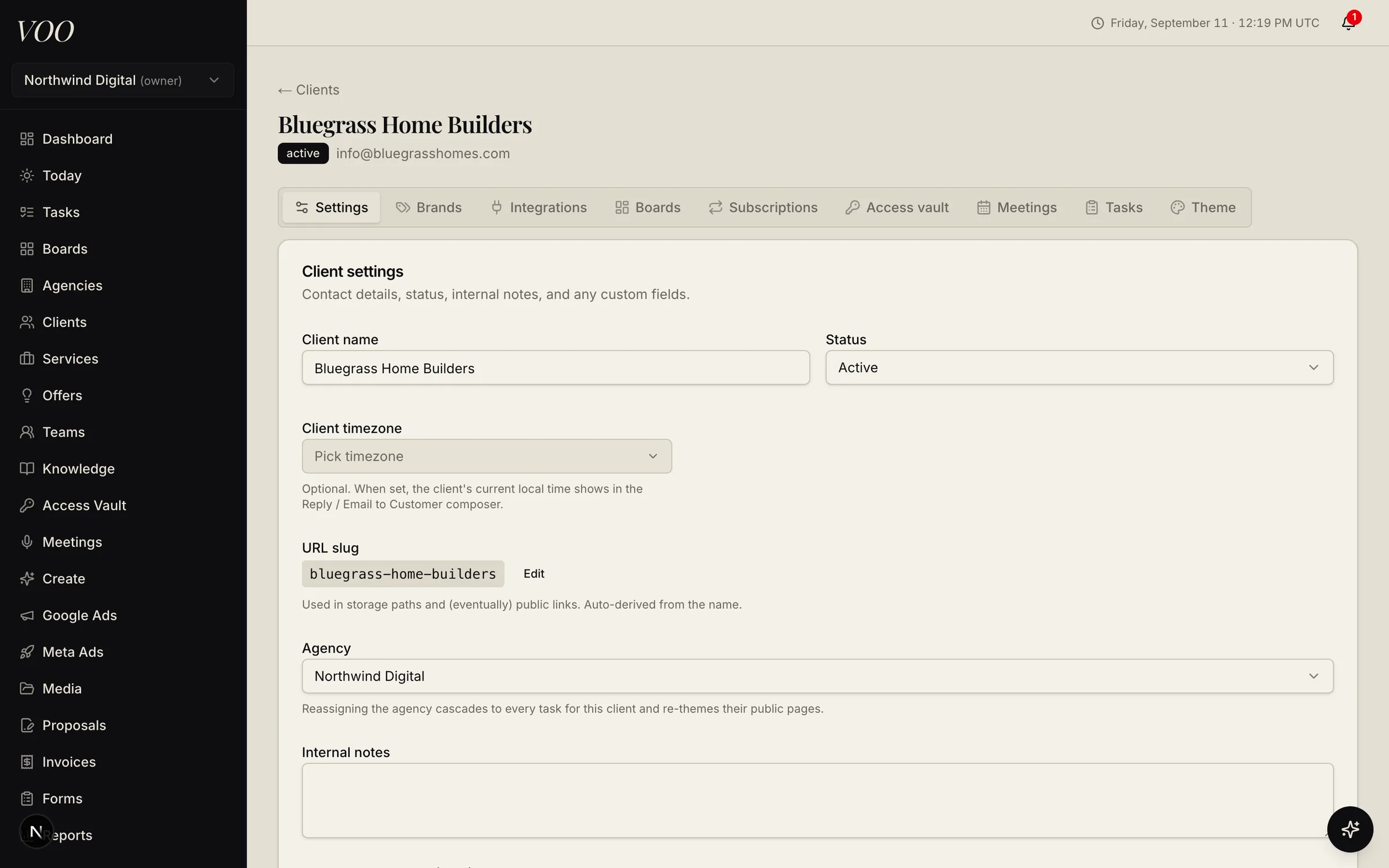Click the Agencies building icon
The height and width of the screenshot is (868, 1389).
(x=27, y=285)
